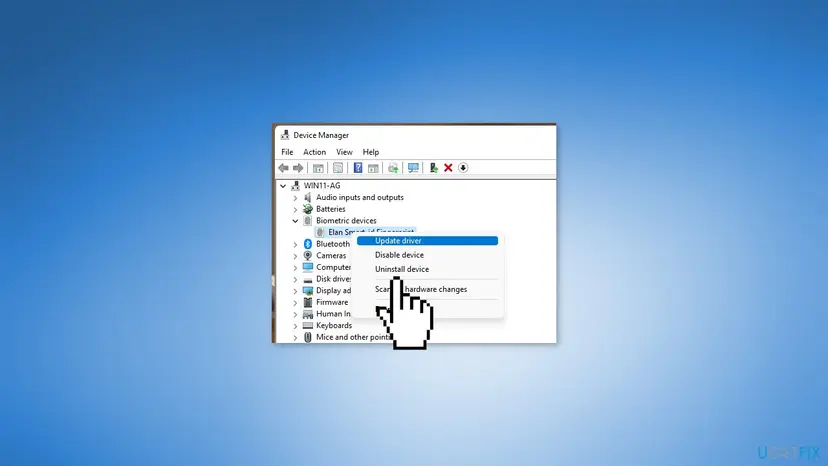The height and width of the screenshot is (466, 828).
Task: Click the Human Interface Devices icon
Action: coord(308,314)
